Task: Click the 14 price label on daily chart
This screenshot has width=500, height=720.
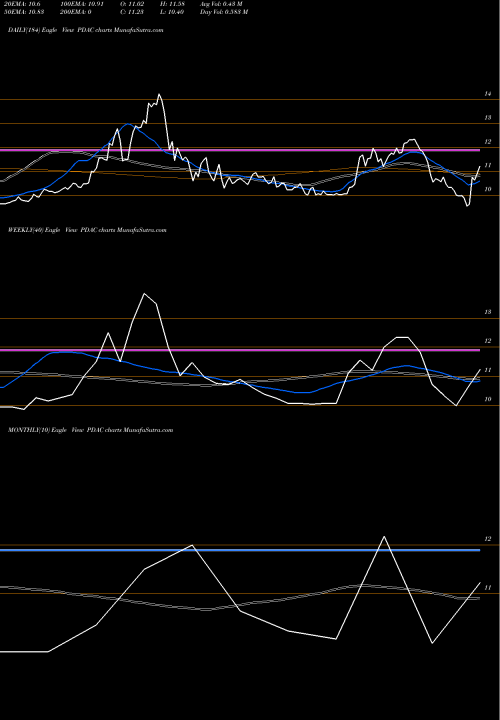Action: (x=488, y=94)
